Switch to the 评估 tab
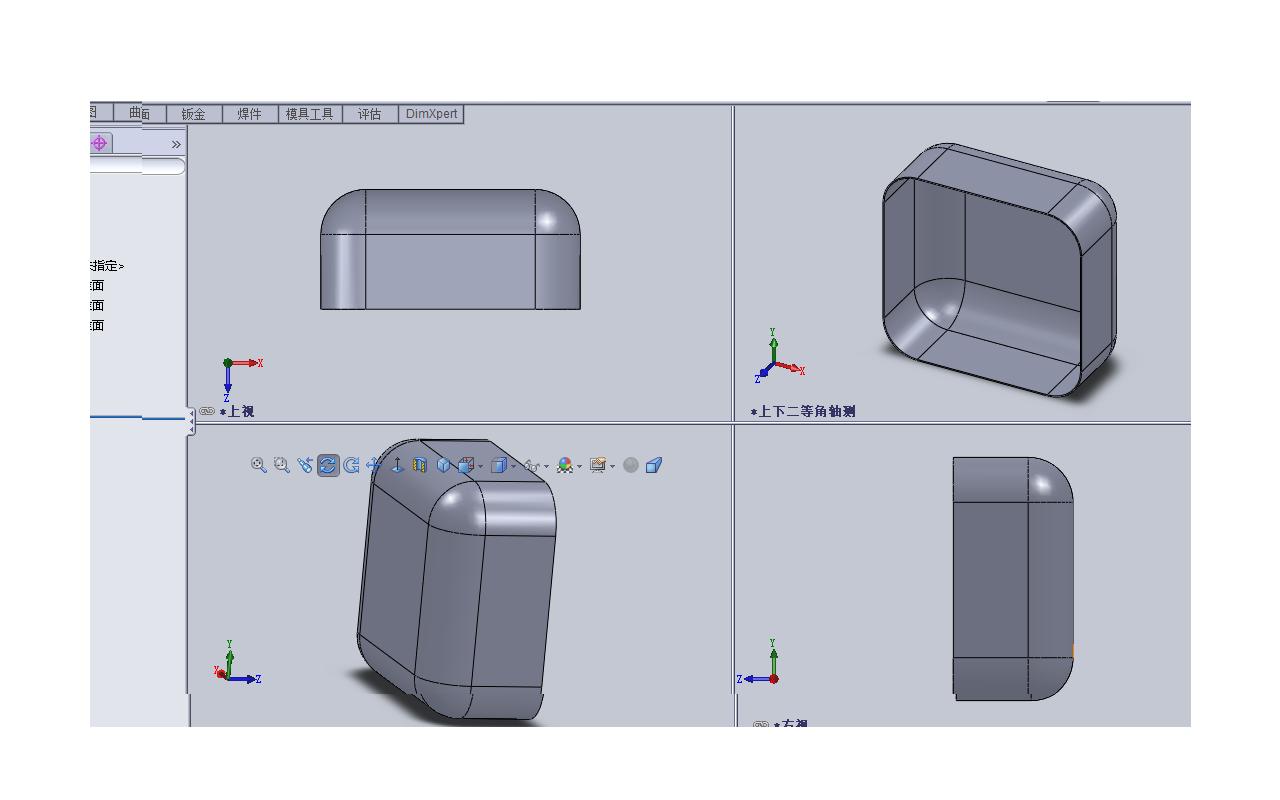This screenshot has width=1280, height=800. 370,114
